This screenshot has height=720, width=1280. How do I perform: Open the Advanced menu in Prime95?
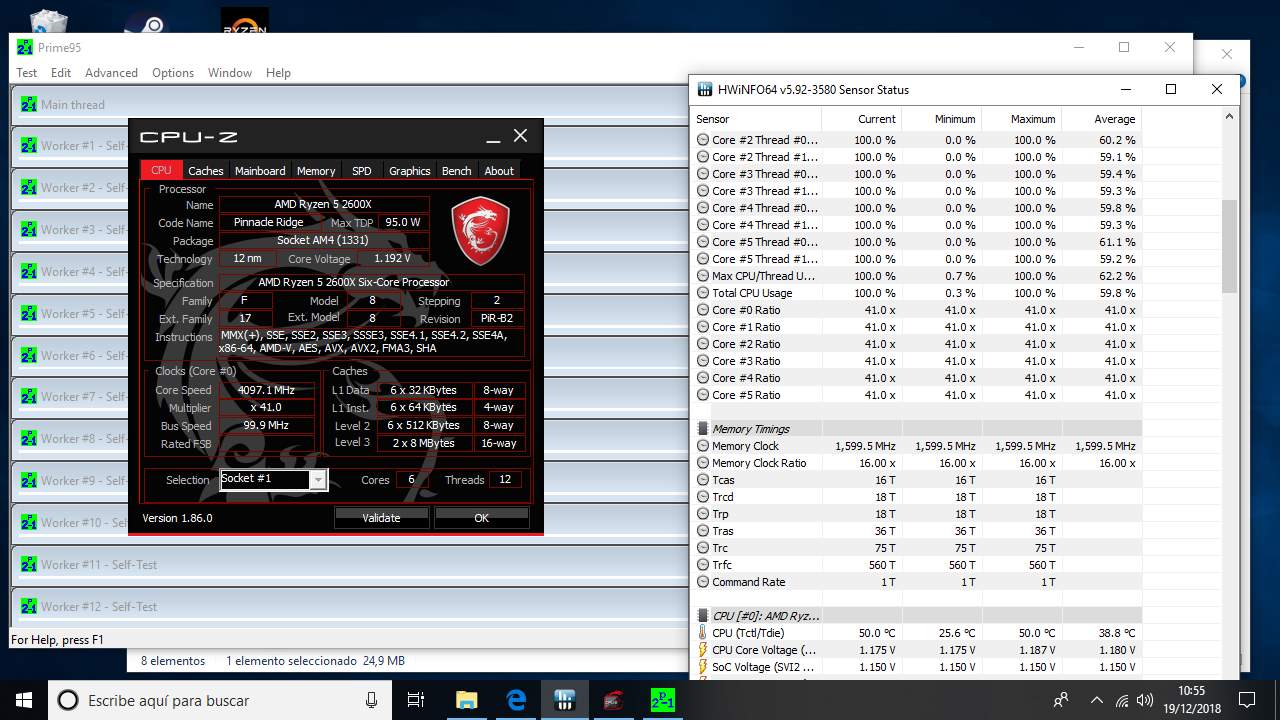pos(111,73)
